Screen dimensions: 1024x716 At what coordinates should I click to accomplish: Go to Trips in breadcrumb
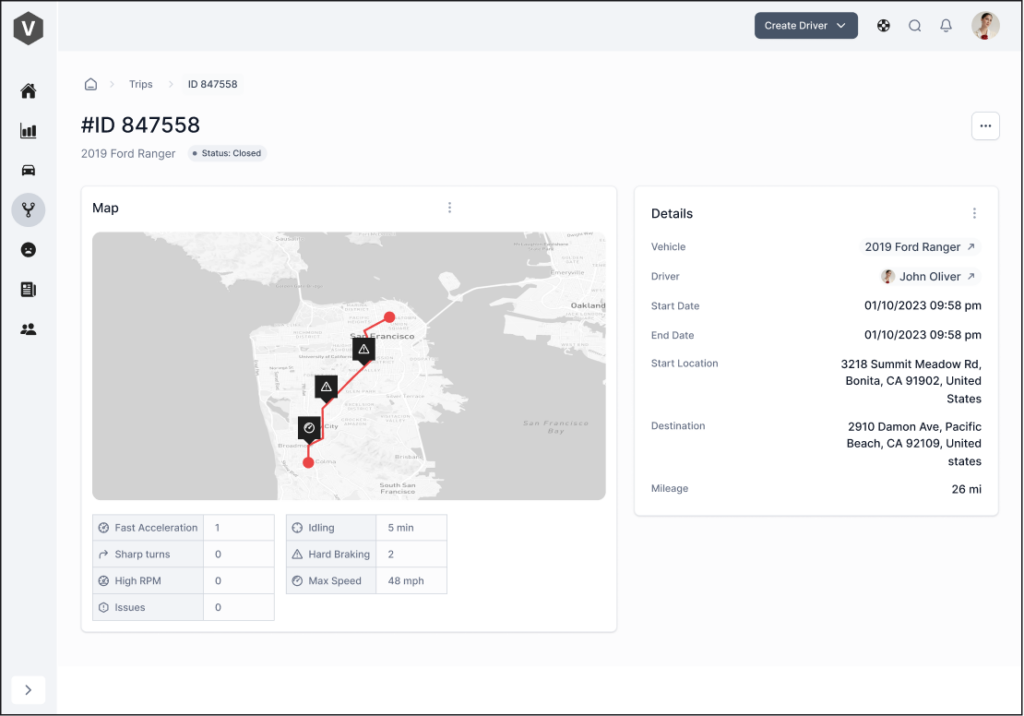click(141, 84)
